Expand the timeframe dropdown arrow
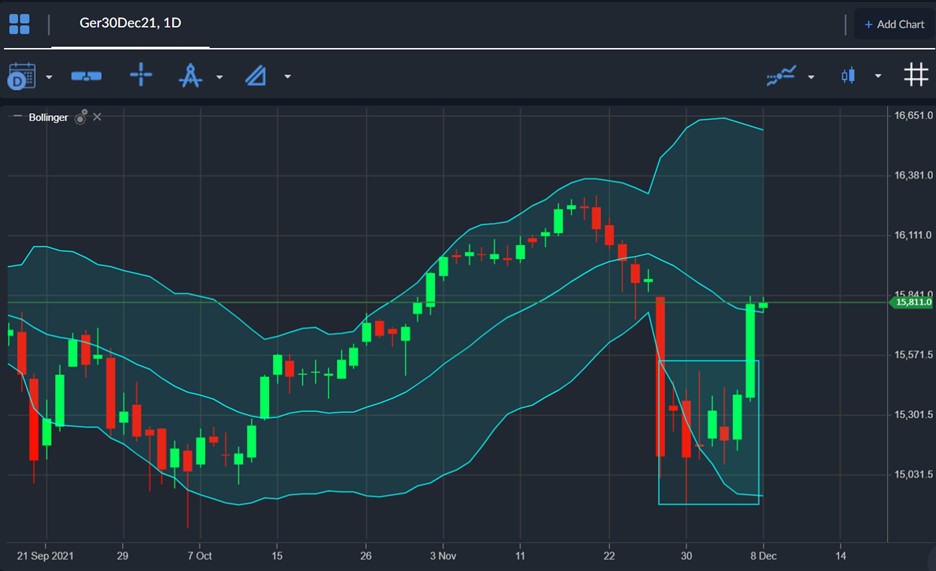The width and height of the screenshot is (936, 571). pyautogui.click(x=49, y=77)
